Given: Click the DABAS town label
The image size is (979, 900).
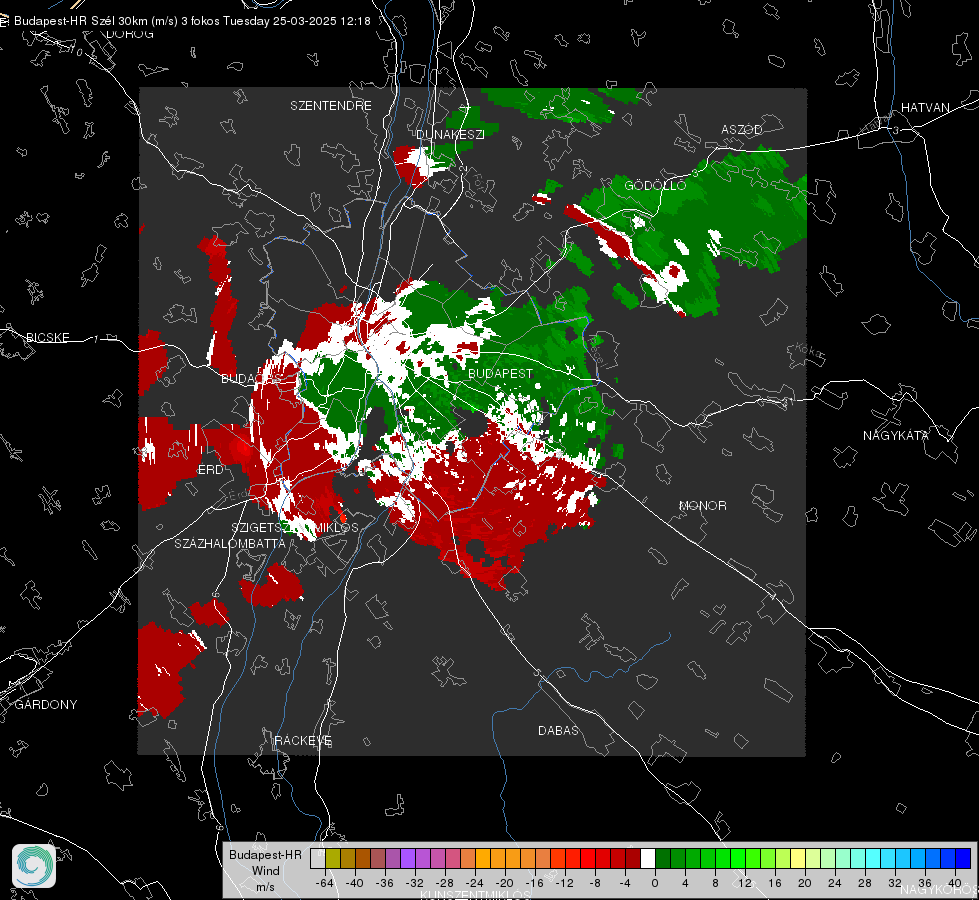Looking at the screenshot, I should [x=558, y=730].
